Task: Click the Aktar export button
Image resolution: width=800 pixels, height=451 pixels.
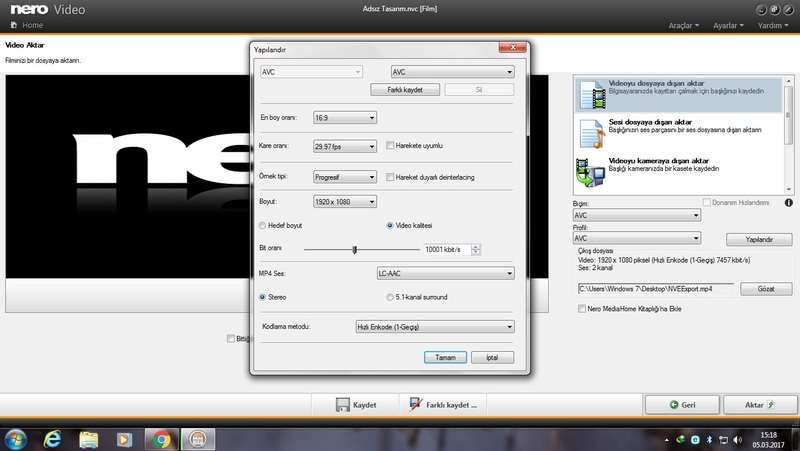Action: [760, 405]
